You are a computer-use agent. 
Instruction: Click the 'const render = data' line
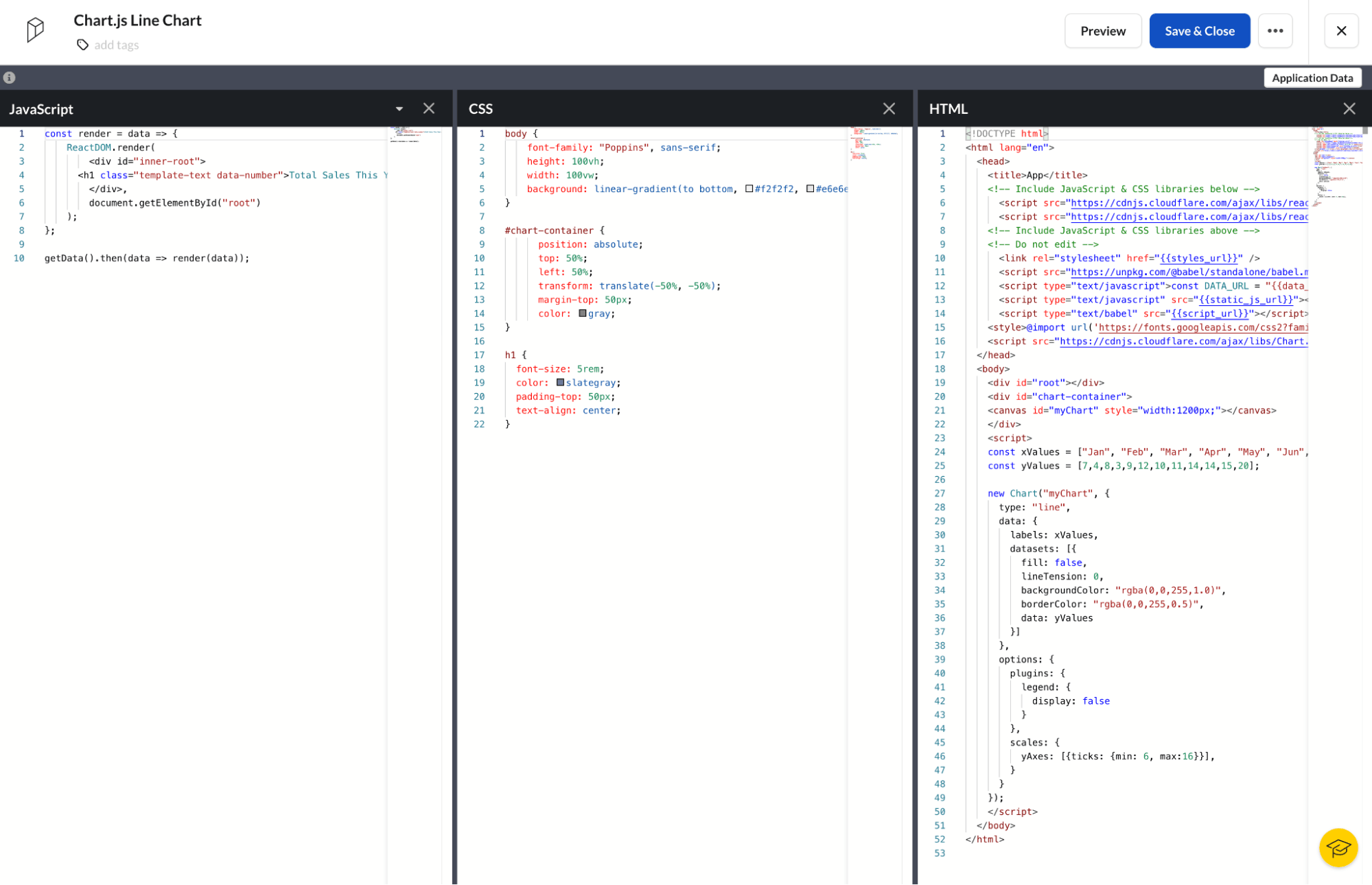111,134
